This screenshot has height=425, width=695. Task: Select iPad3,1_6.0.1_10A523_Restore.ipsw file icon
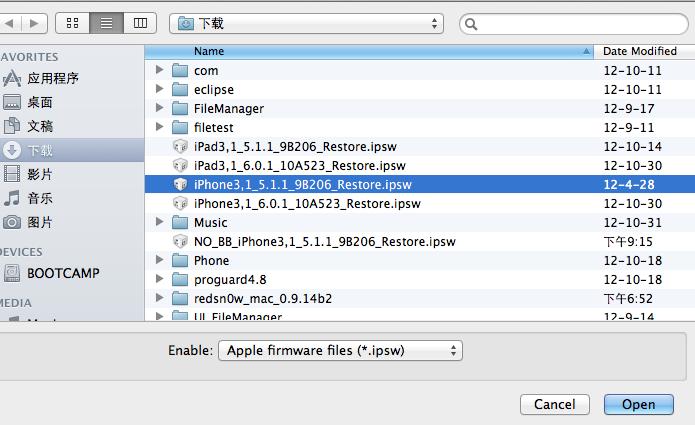click(x=180, y=165)
